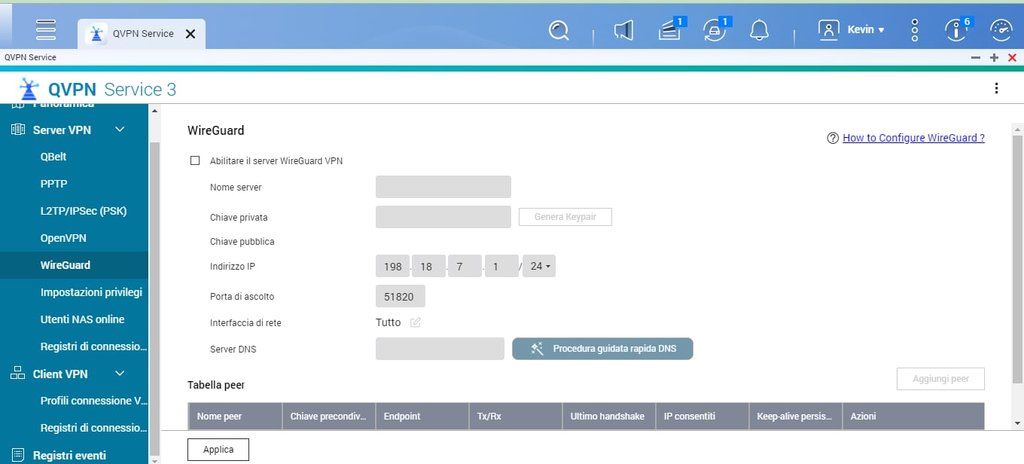Viewport: 1024px width, 464px height.
Task: Click the Server VPN section icon
Action: 18,130
